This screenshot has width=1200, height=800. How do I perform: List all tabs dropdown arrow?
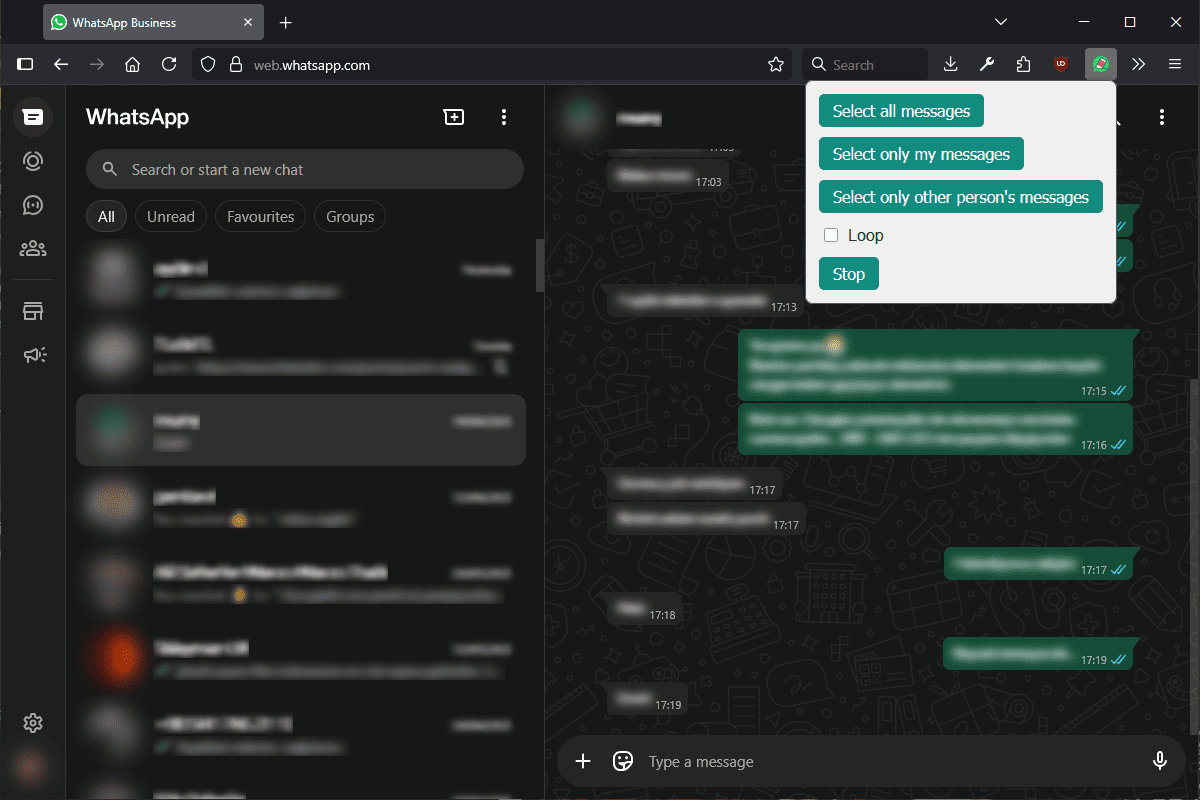pyautogui.click(x=1001, y=22)
